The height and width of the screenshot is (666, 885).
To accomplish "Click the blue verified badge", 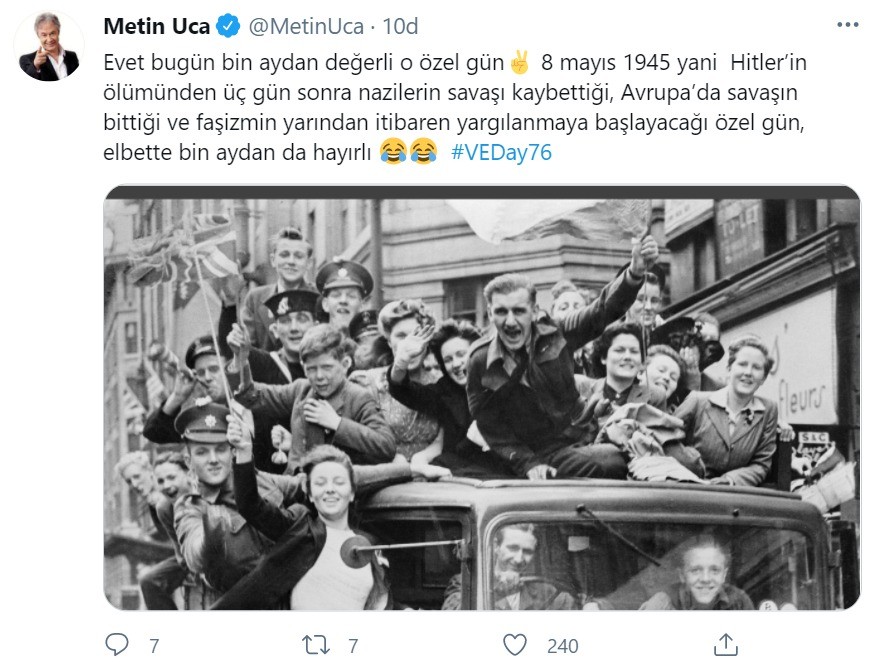I will (x=228, y=27).
